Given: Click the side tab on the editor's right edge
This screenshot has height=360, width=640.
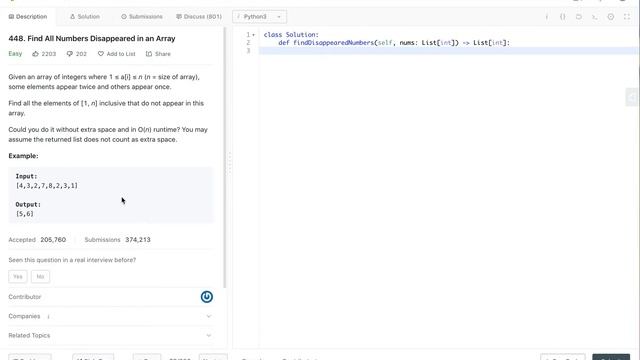Looking at the screenshot, I should [x=632, y=97].
